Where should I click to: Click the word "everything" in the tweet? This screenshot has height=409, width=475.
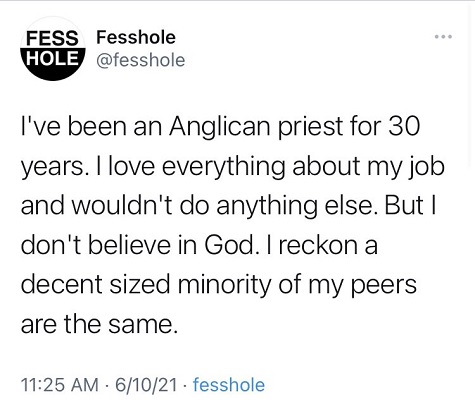(224, 167)
